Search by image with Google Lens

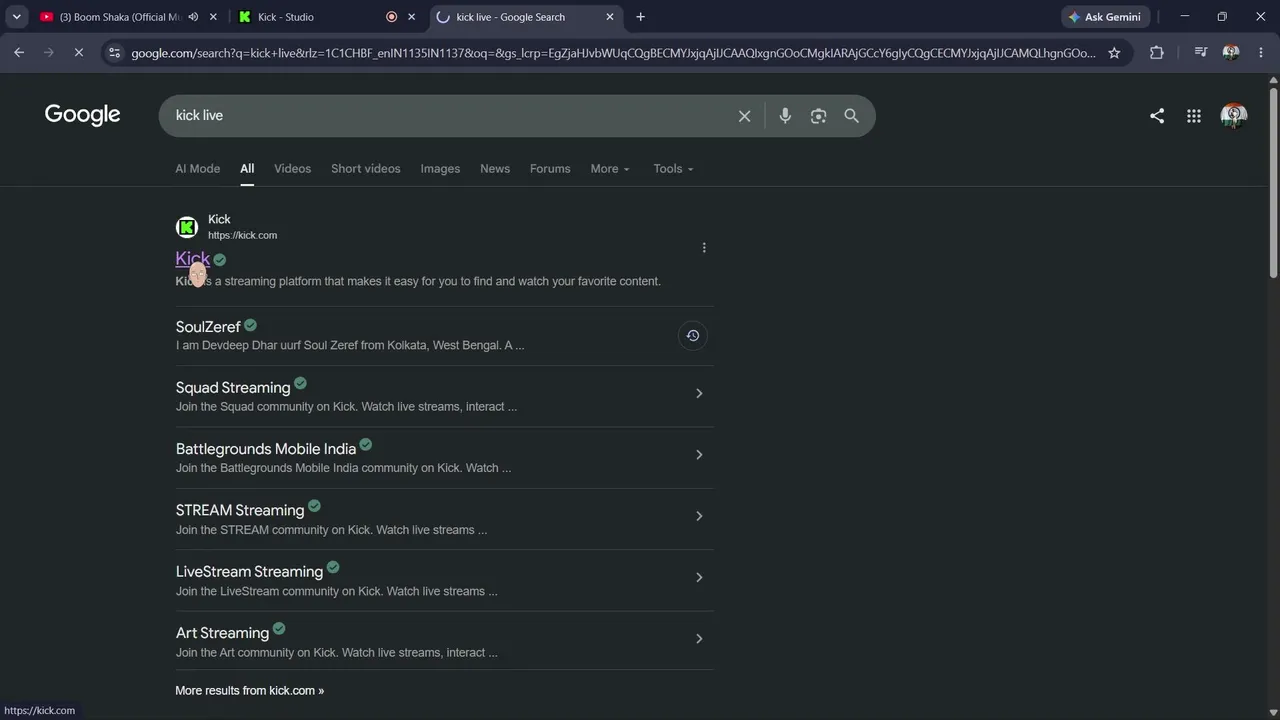click(818, 116)
